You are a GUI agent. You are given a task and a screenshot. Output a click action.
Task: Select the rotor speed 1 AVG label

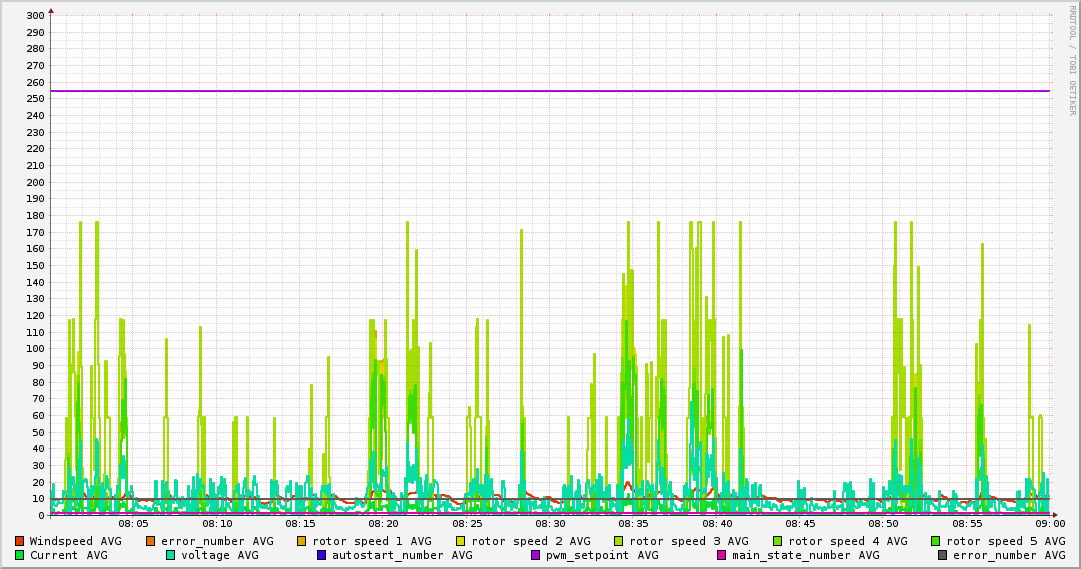pos(372,541)
